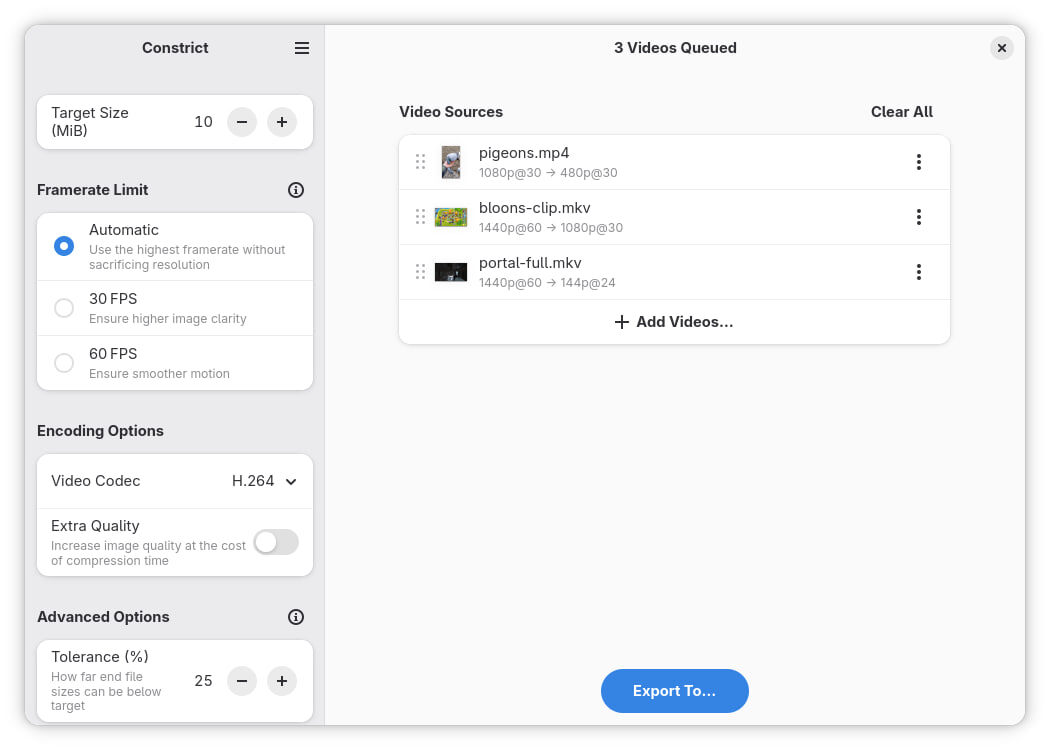Click drag handle for pigeons.mp4

421,162
